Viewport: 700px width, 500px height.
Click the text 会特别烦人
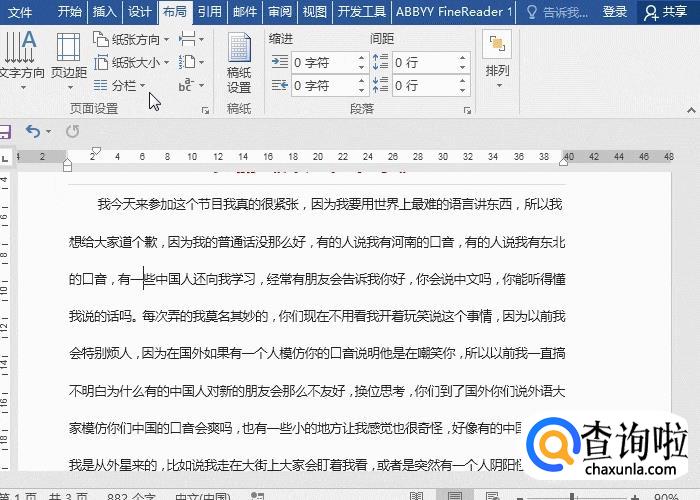point(100,354)
